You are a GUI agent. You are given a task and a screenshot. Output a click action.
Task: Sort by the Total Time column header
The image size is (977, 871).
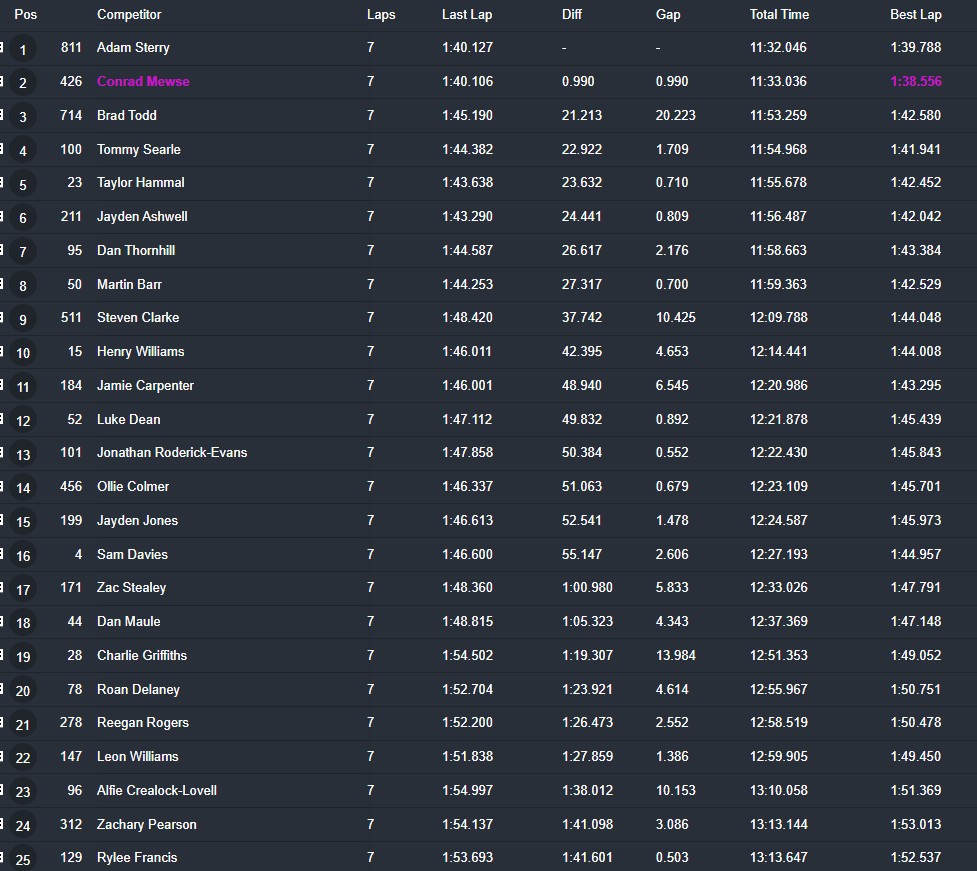[779, 14]
